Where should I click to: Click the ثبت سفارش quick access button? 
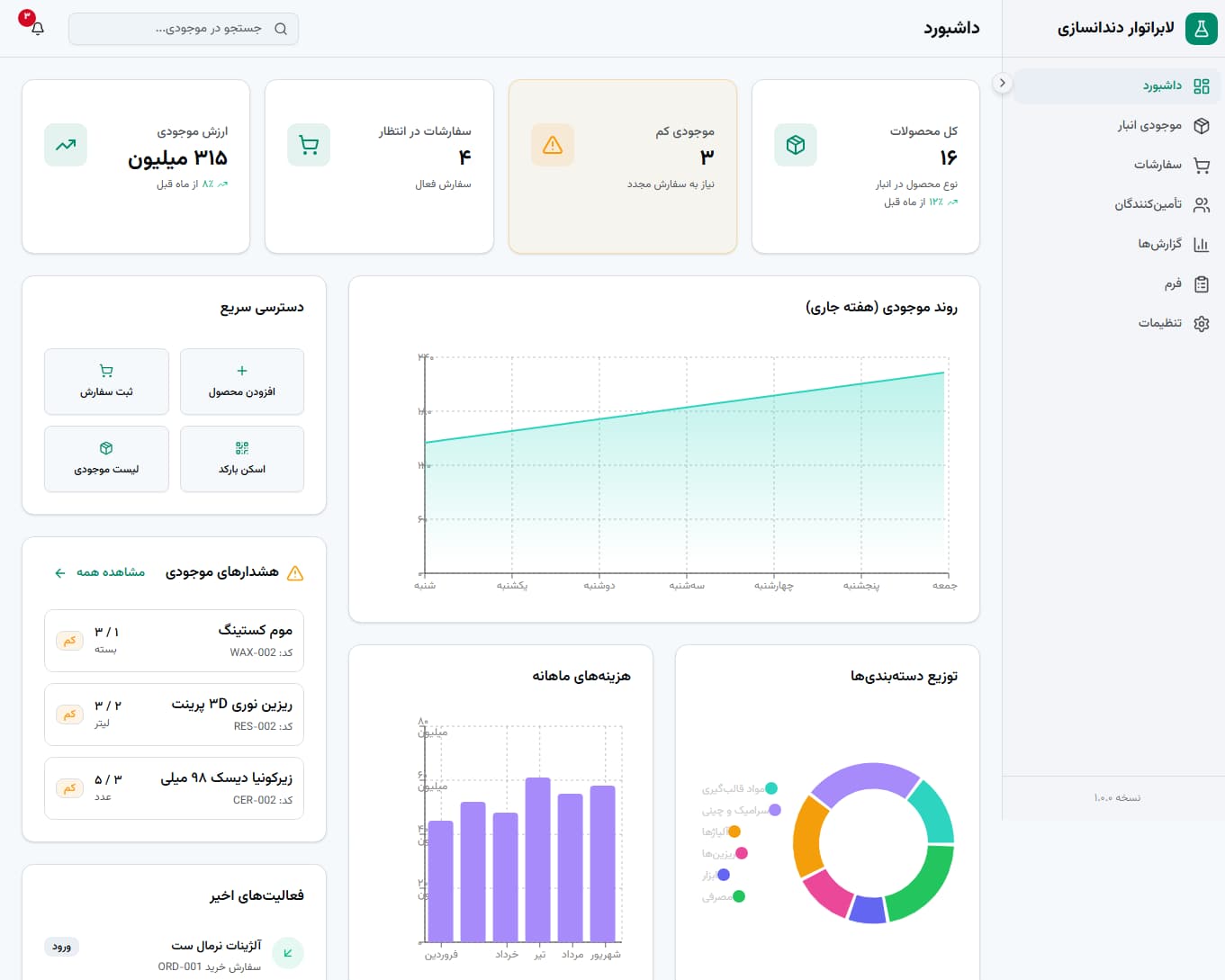(106, 382)
